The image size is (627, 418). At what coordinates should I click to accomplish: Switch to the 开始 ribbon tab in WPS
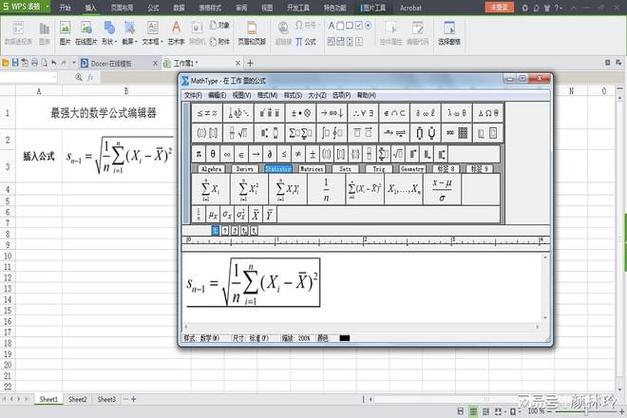(x=65, y=8)
